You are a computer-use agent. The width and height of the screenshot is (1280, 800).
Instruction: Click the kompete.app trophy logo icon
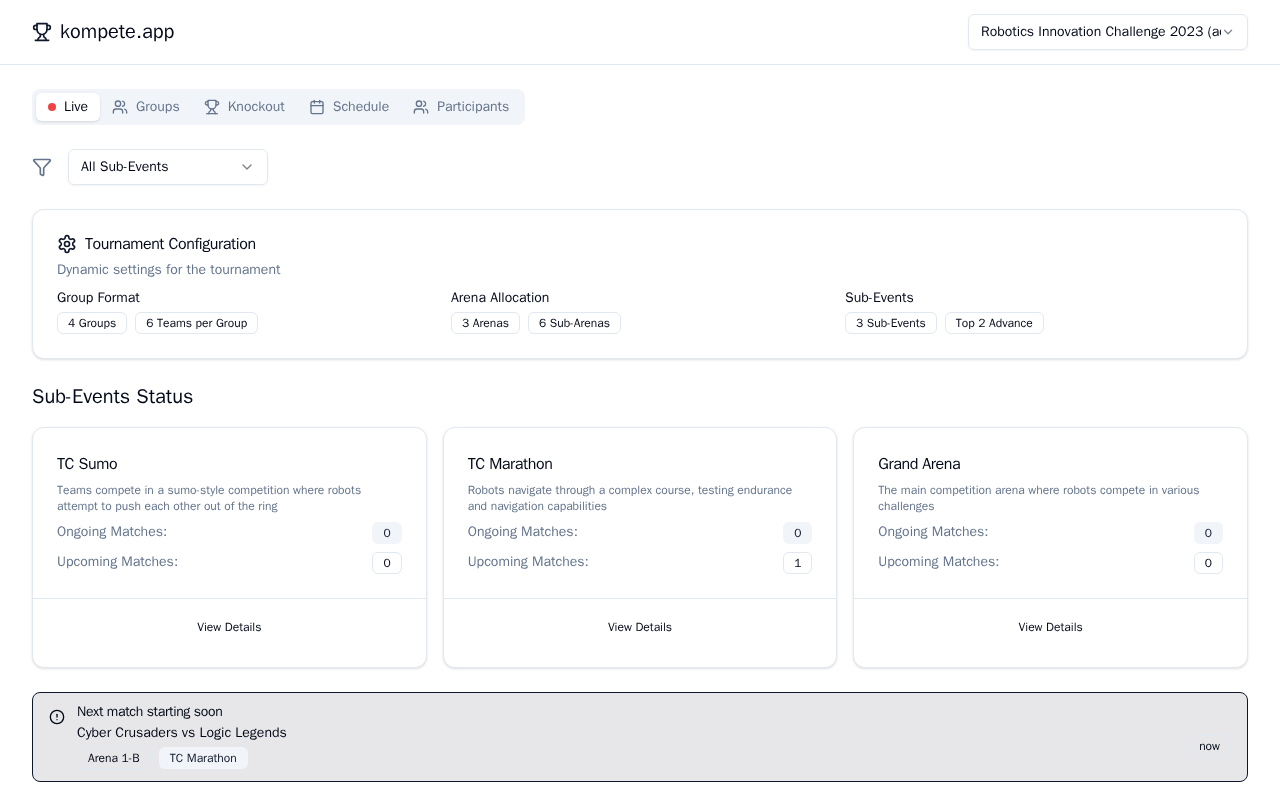pos(42,32)
